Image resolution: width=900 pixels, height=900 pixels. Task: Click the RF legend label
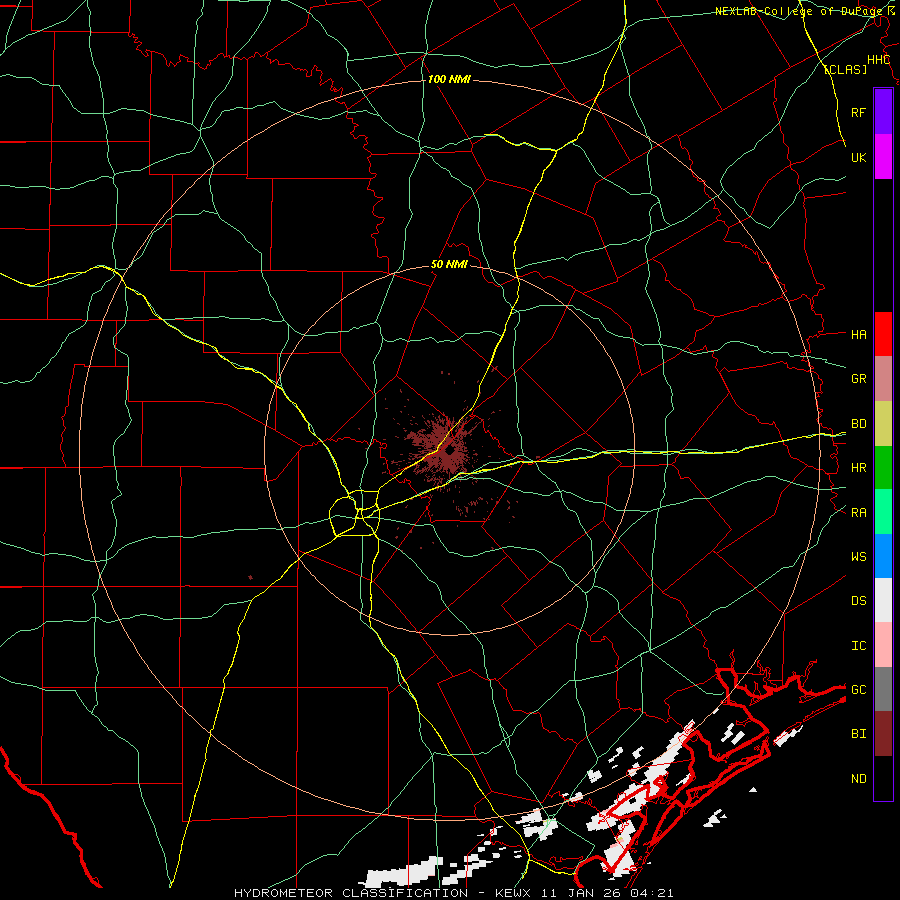coord(858,112)
